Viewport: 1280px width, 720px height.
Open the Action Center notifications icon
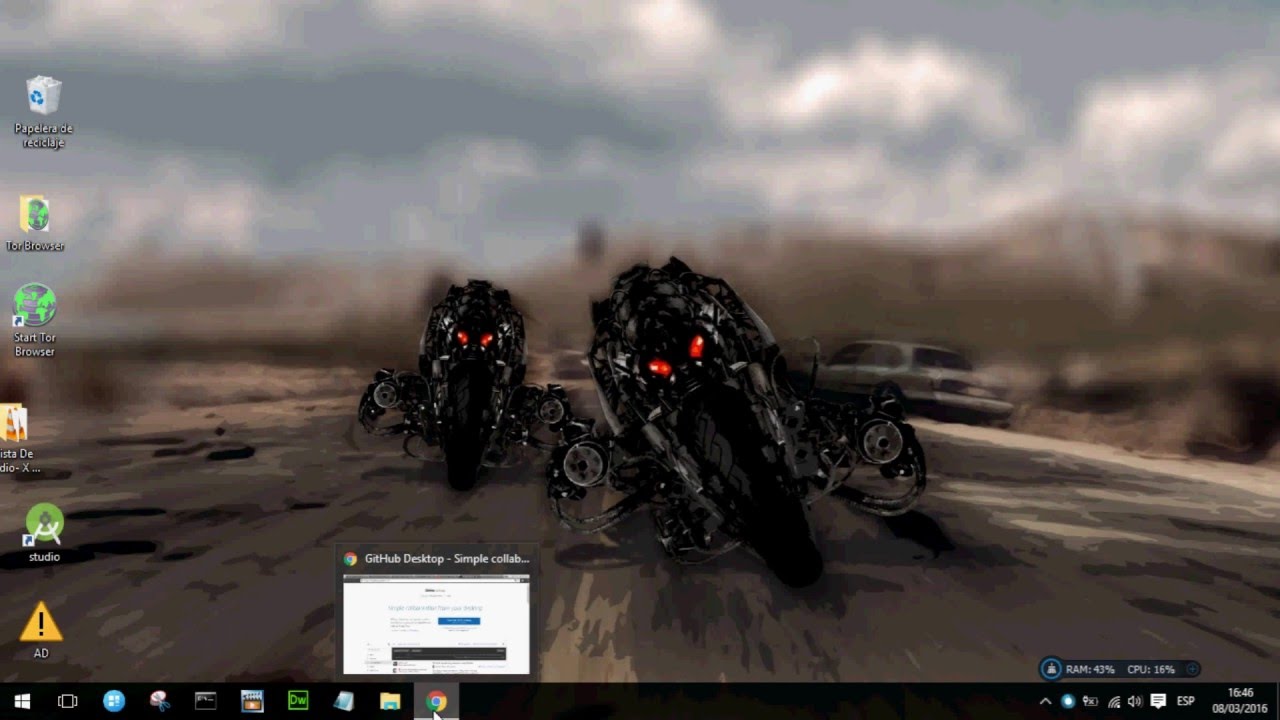coord(1158,701)
